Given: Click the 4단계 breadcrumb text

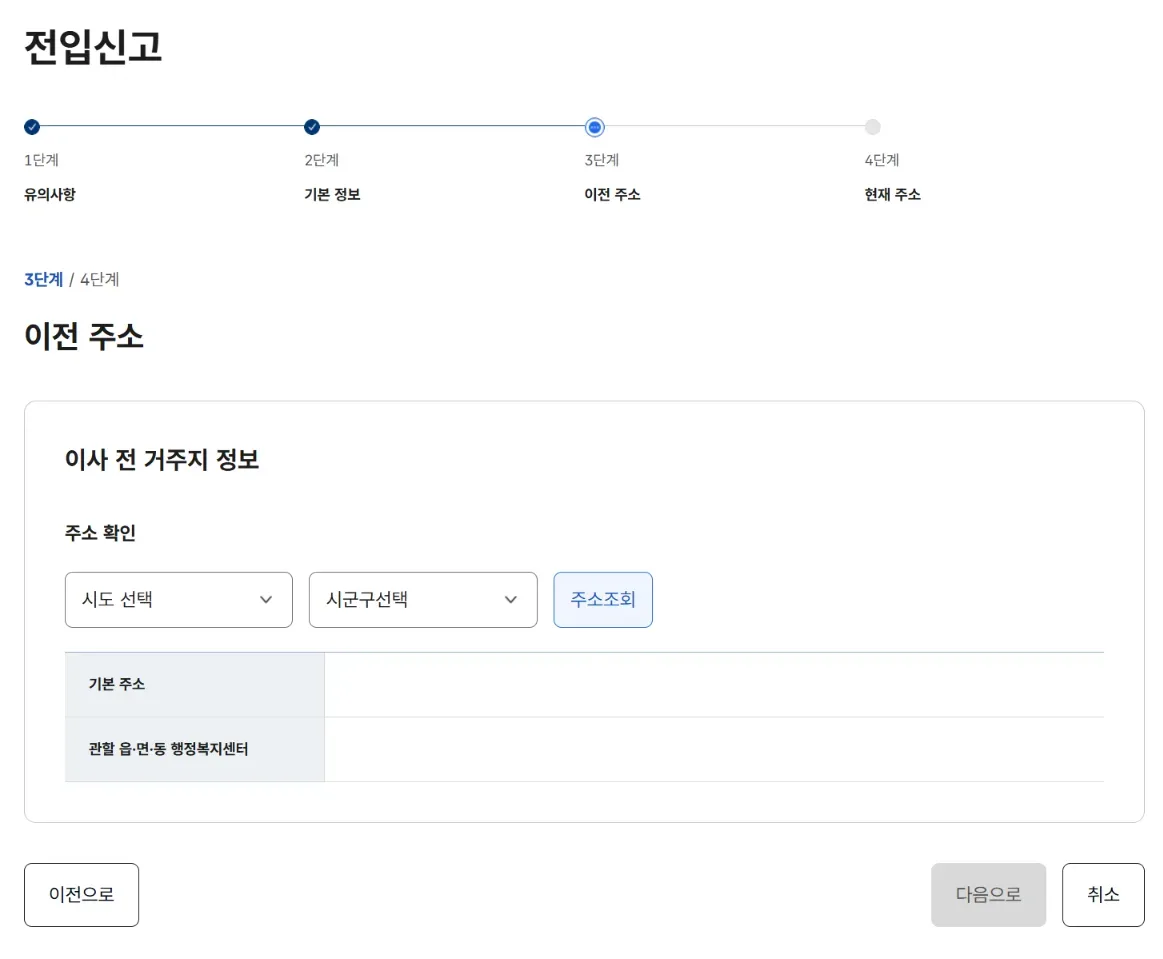Looking at the screenshot, I should tap(99, 280).
